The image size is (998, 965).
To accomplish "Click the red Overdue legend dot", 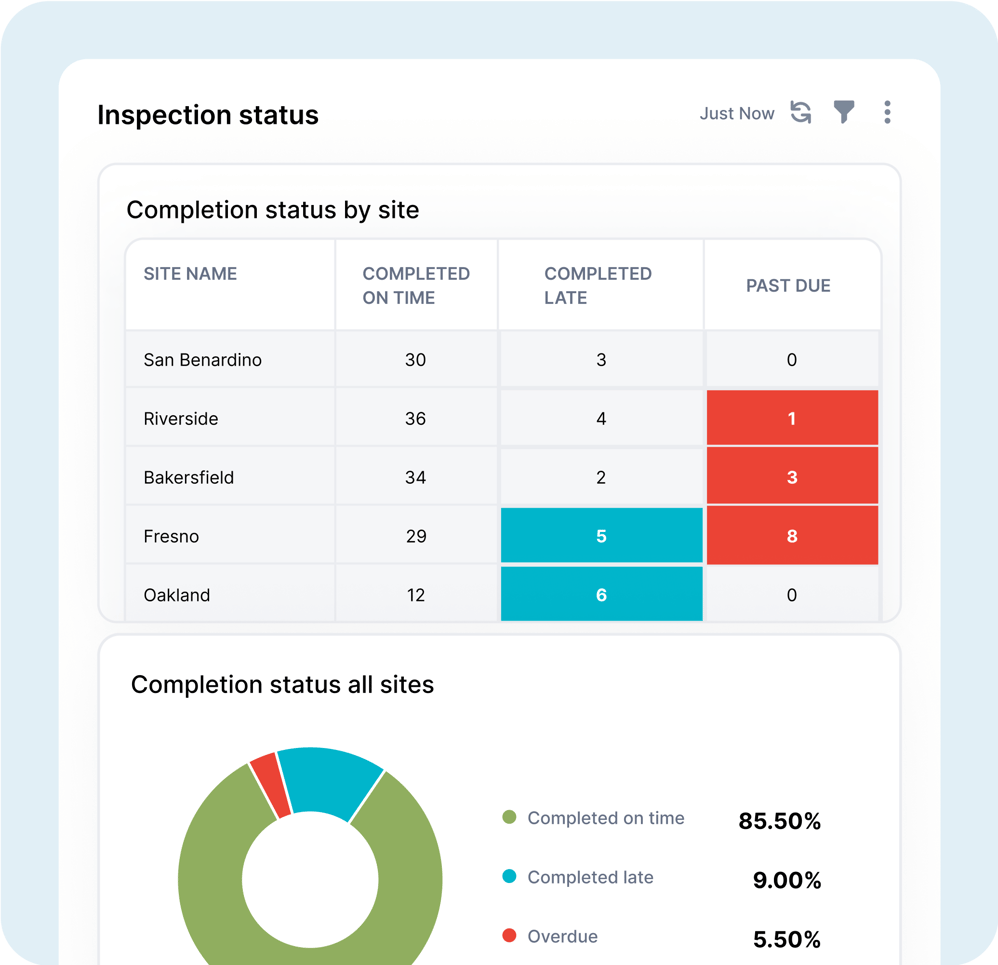I will [509, 937].
